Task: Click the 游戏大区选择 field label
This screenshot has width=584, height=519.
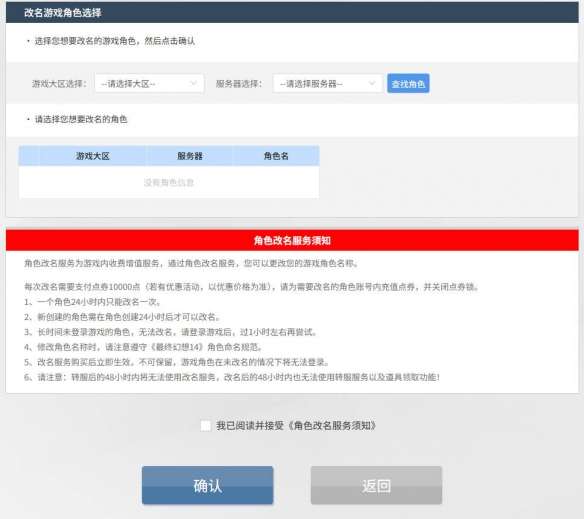Action: (x=59, y=84)
